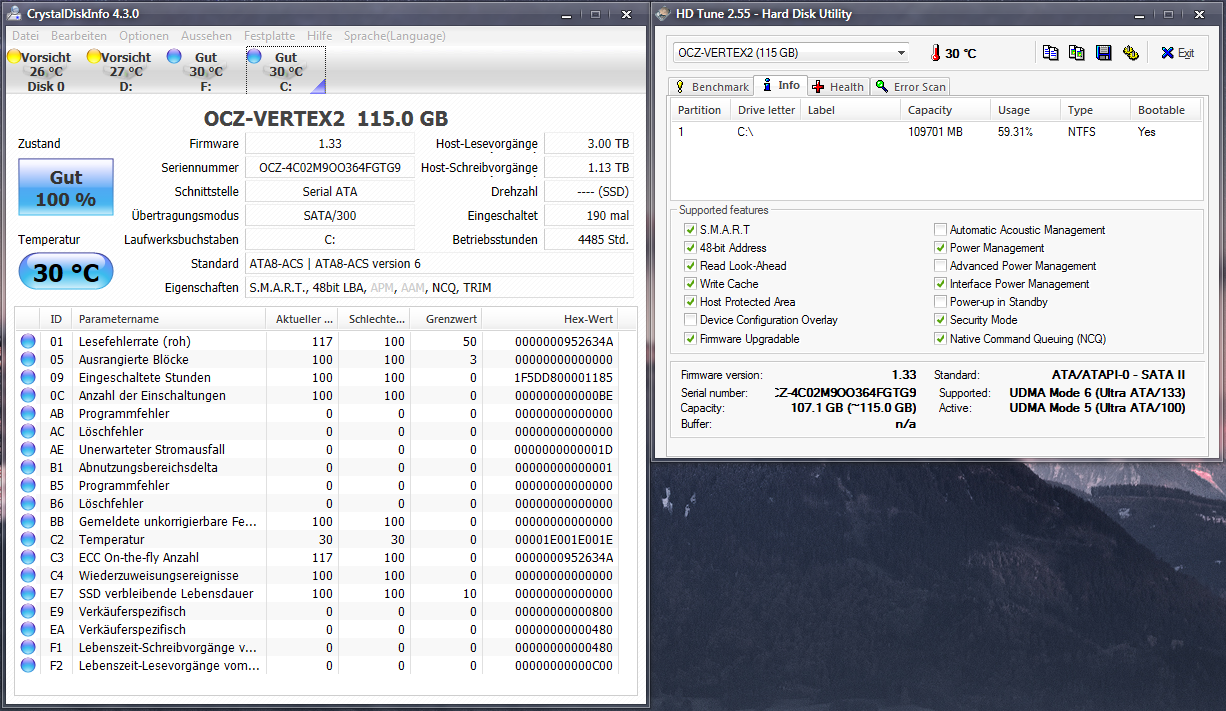Click the blue status icon for Lesefehlerrate (roh)

pyautogui.click(x=28, y=342)
